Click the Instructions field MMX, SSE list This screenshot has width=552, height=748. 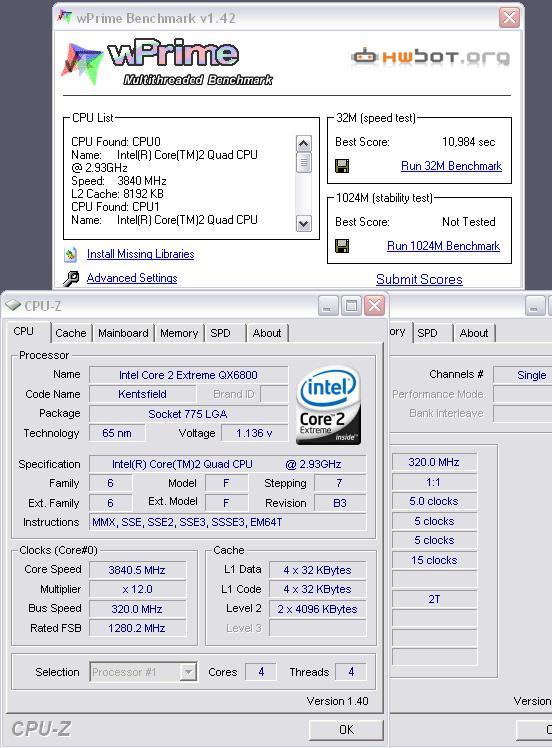228,522
